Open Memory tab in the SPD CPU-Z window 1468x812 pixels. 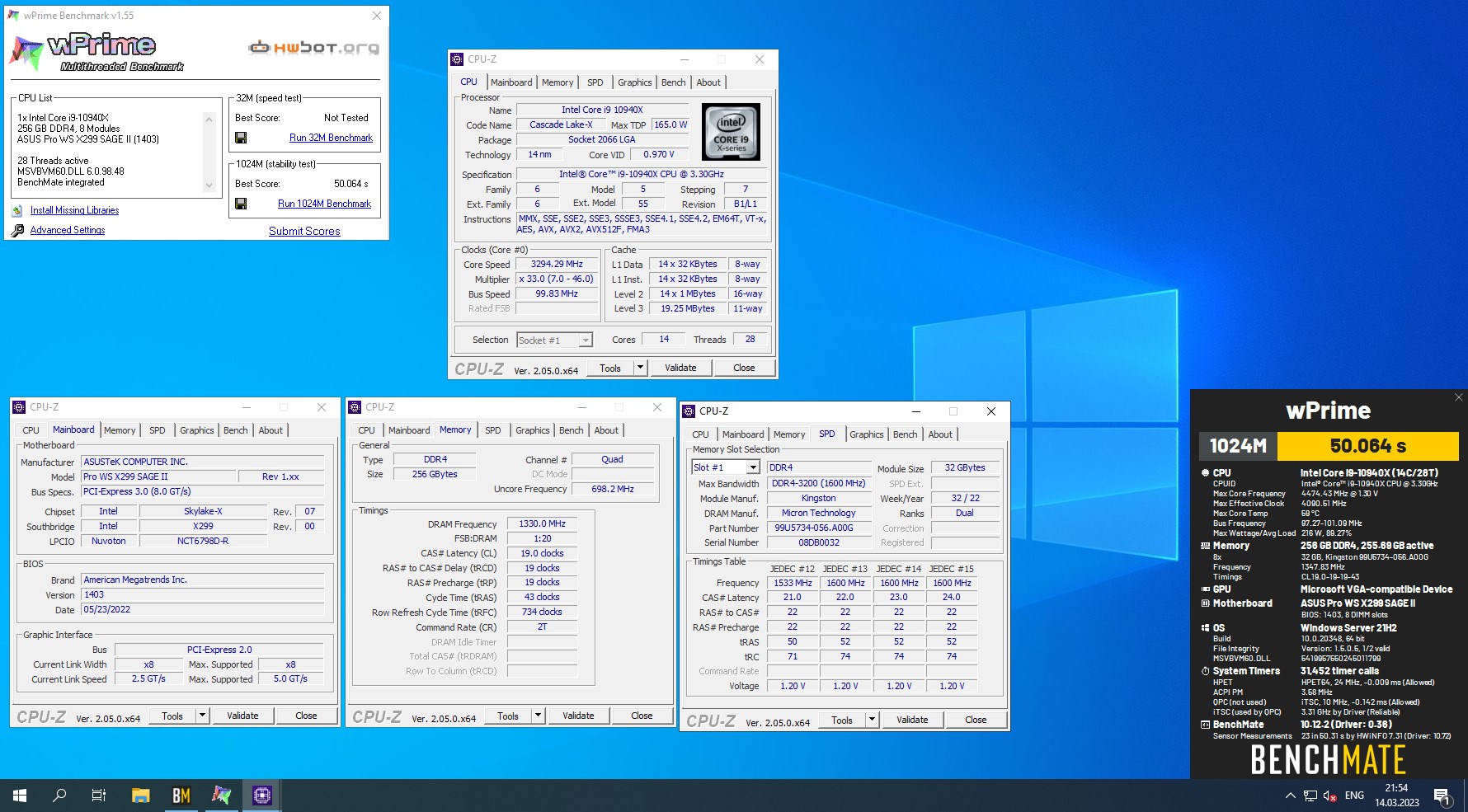789,434
